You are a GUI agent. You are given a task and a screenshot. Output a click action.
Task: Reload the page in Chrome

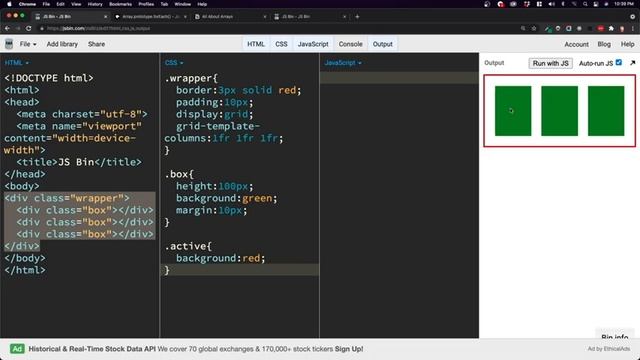pos(29,28)
